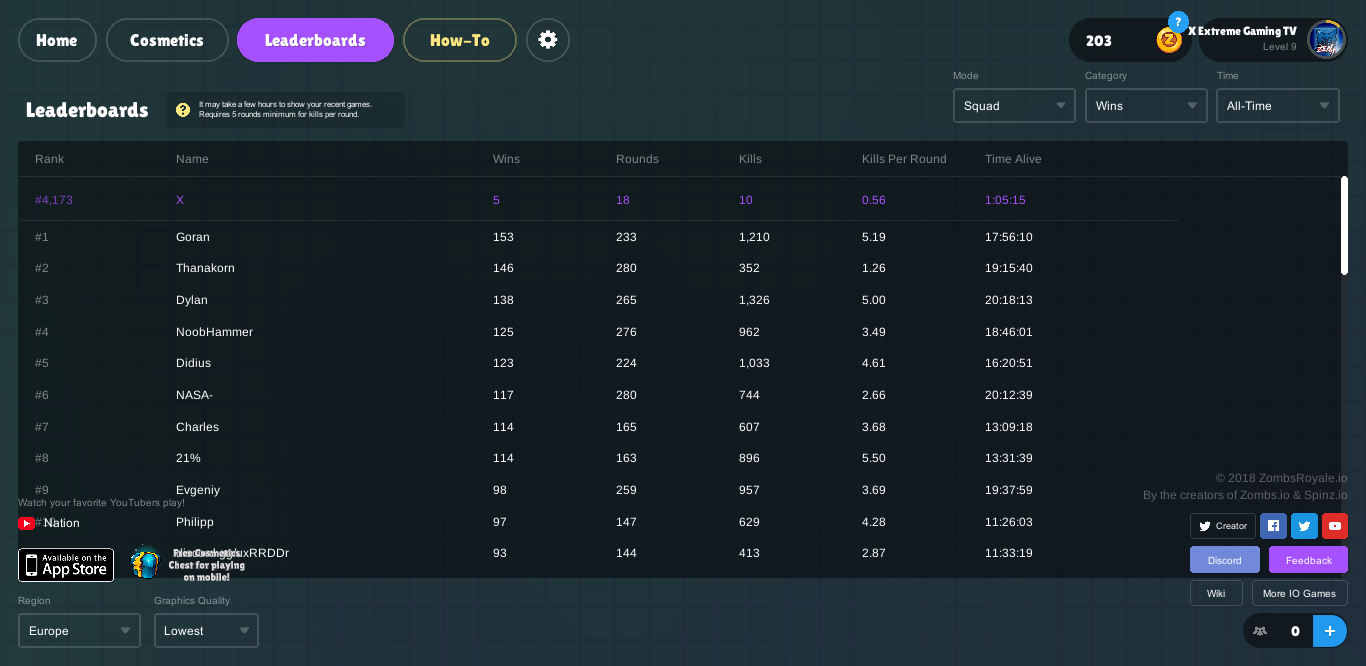Expand the Mode dropdown showing Squad
Screen dimensions: 1366x666
tap(1014, 106)
